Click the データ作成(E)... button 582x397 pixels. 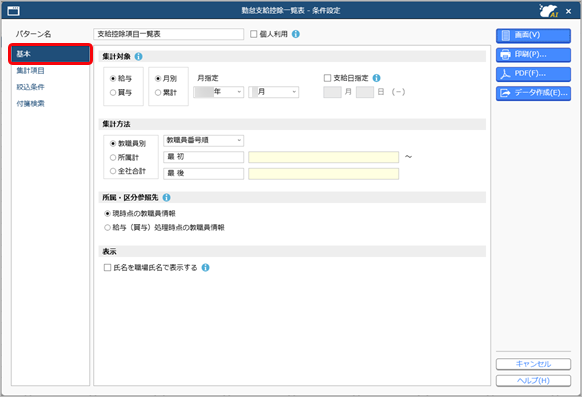(x=533, y=93)
